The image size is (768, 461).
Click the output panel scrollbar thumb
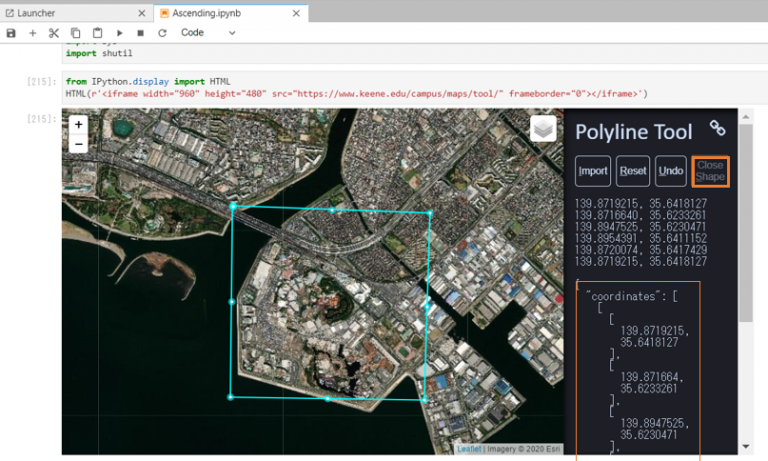point(745,223)
